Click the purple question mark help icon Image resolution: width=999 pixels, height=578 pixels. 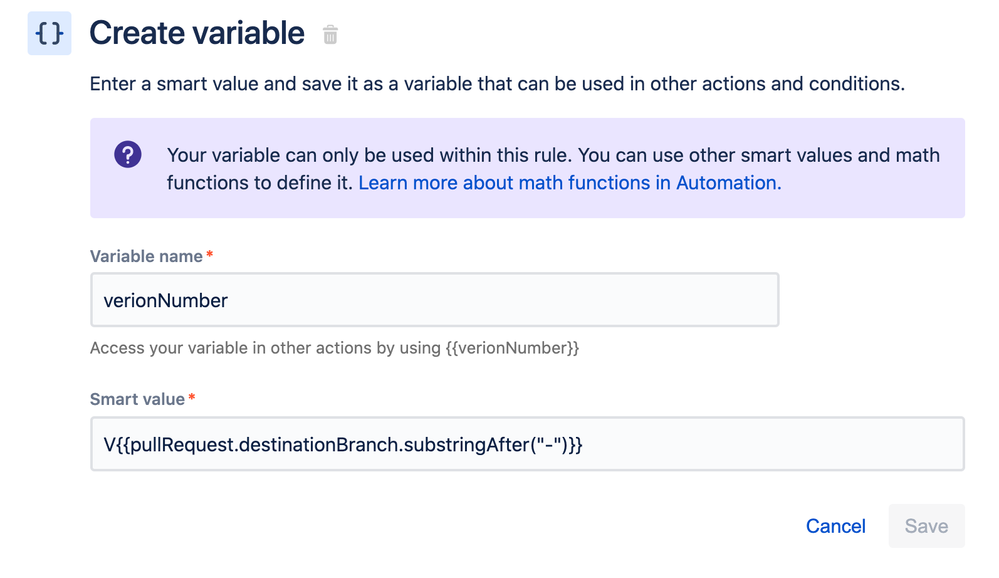click(127, 154)
